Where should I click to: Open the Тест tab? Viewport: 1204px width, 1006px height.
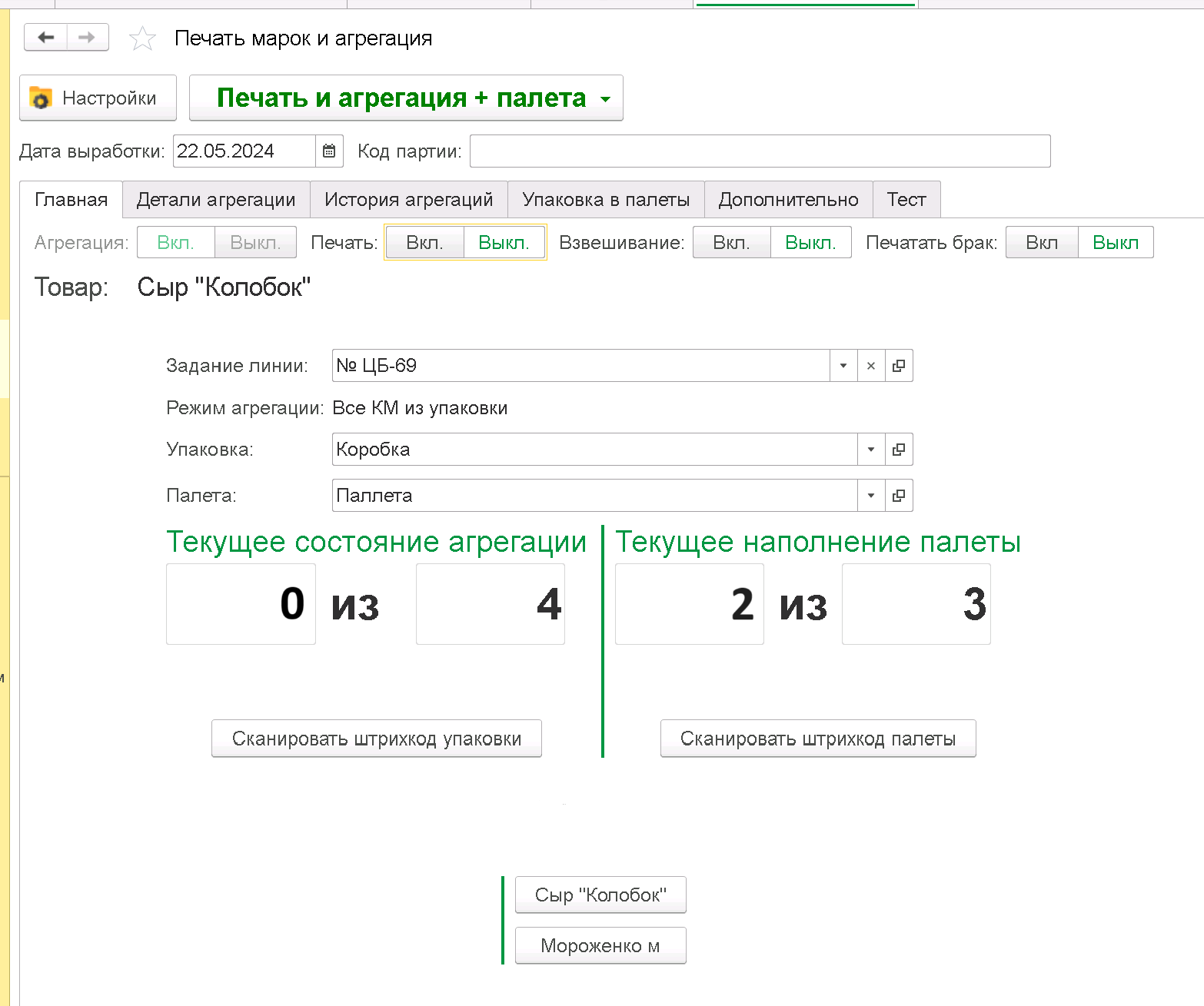click(906, 200)
